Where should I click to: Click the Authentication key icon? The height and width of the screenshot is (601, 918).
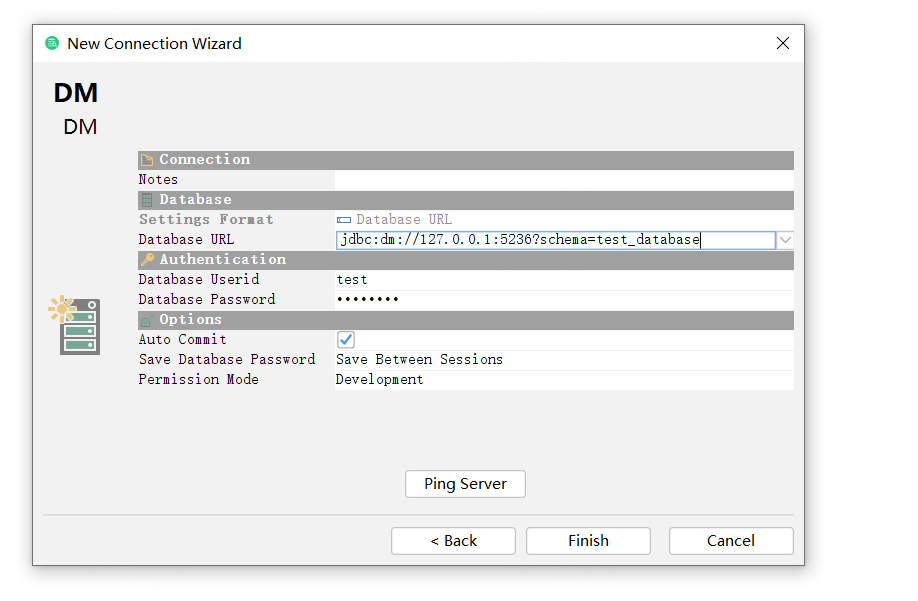coord(147,260)
